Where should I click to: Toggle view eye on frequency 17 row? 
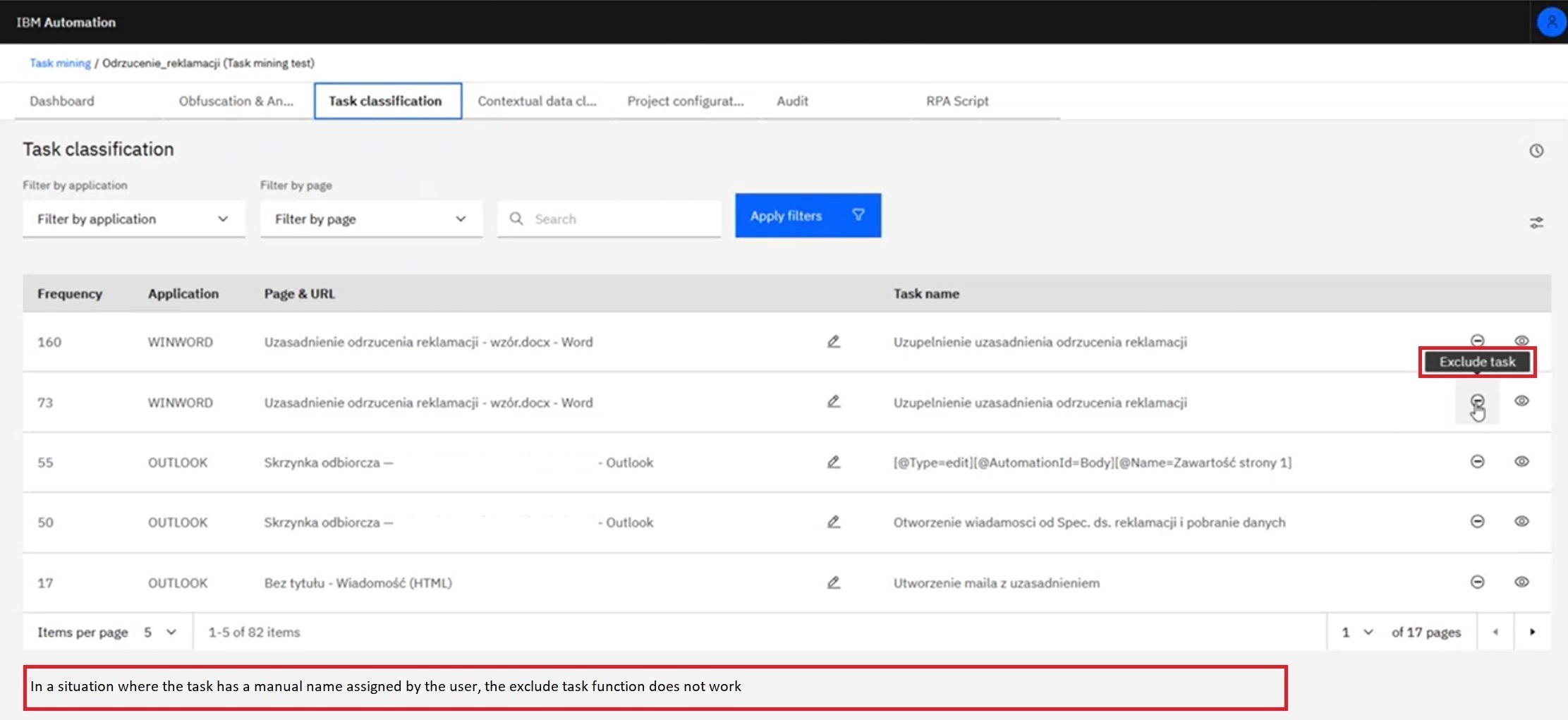[1521, 582]
